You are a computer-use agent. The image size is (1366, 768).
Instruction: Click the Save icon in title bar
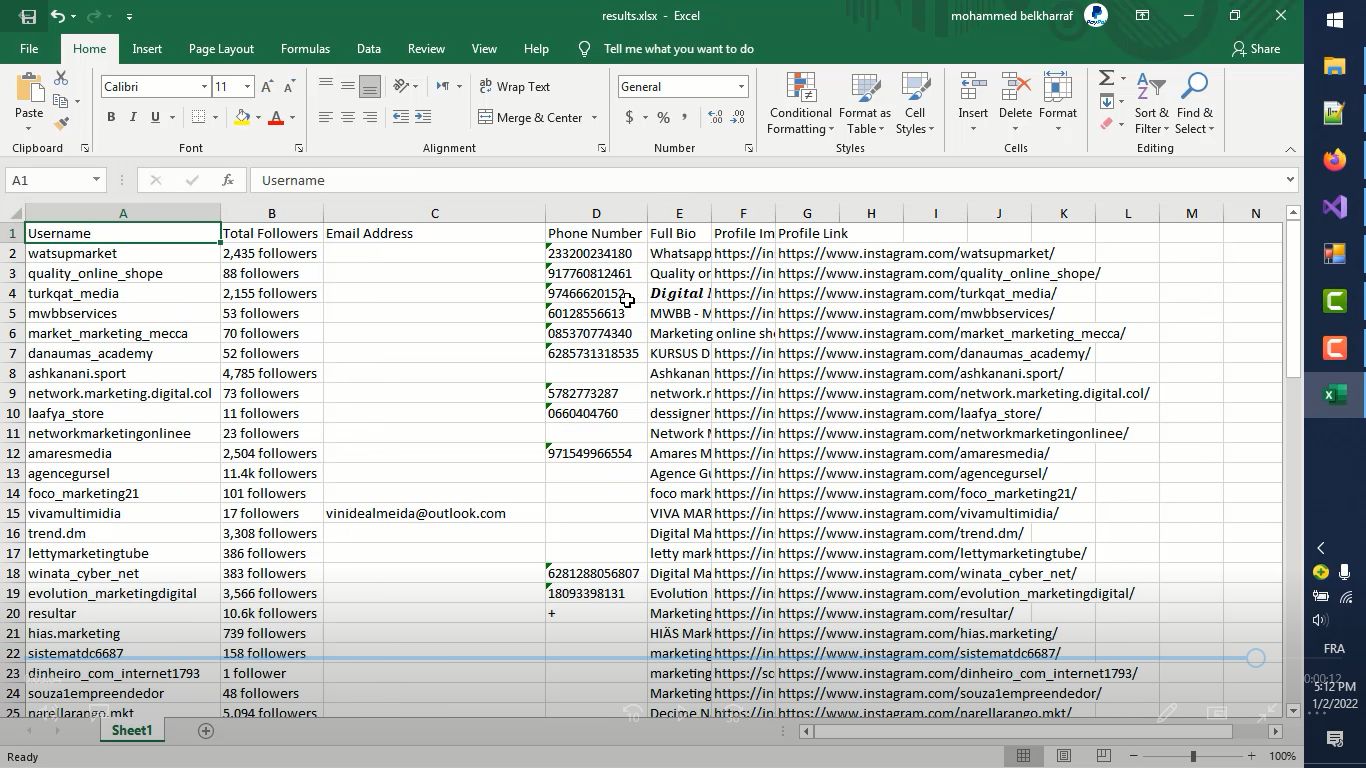click(x=28, y=16)
